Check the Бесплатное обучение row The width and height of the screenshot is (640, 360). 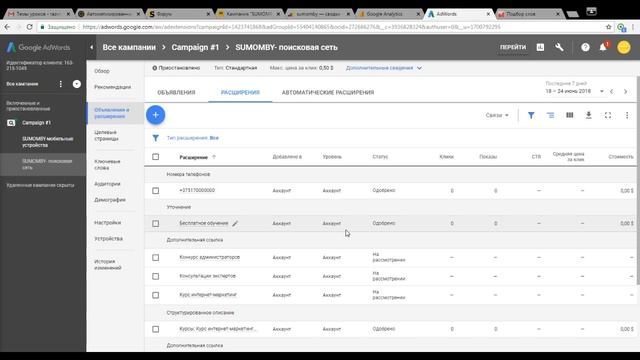click(156, 224)
